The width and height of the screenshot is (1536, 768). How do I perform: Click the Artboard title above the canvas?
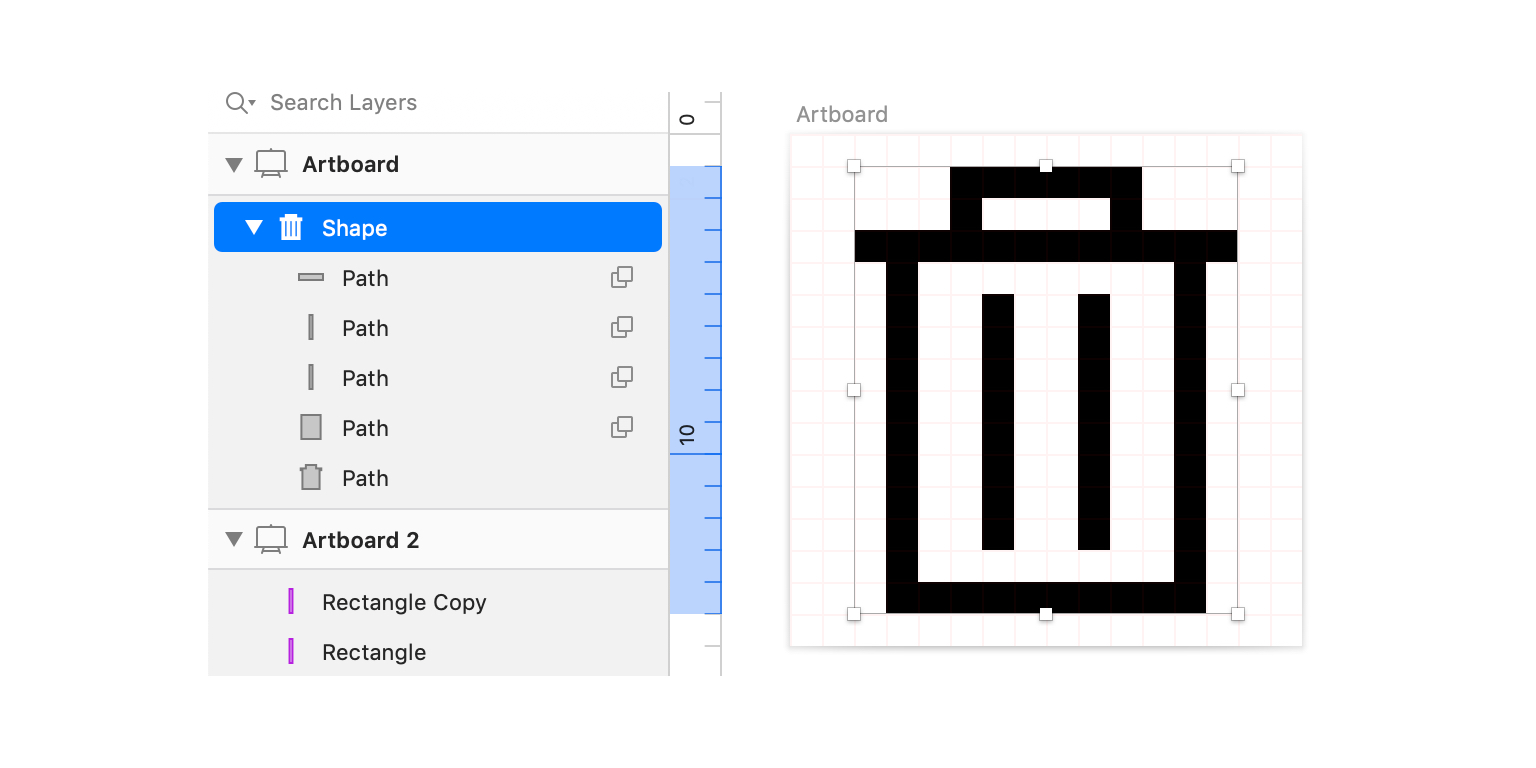point(841,115)
